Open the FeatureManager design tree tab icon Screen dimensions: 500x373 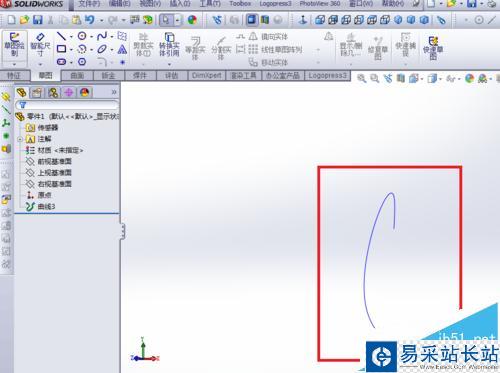(22, 92)
